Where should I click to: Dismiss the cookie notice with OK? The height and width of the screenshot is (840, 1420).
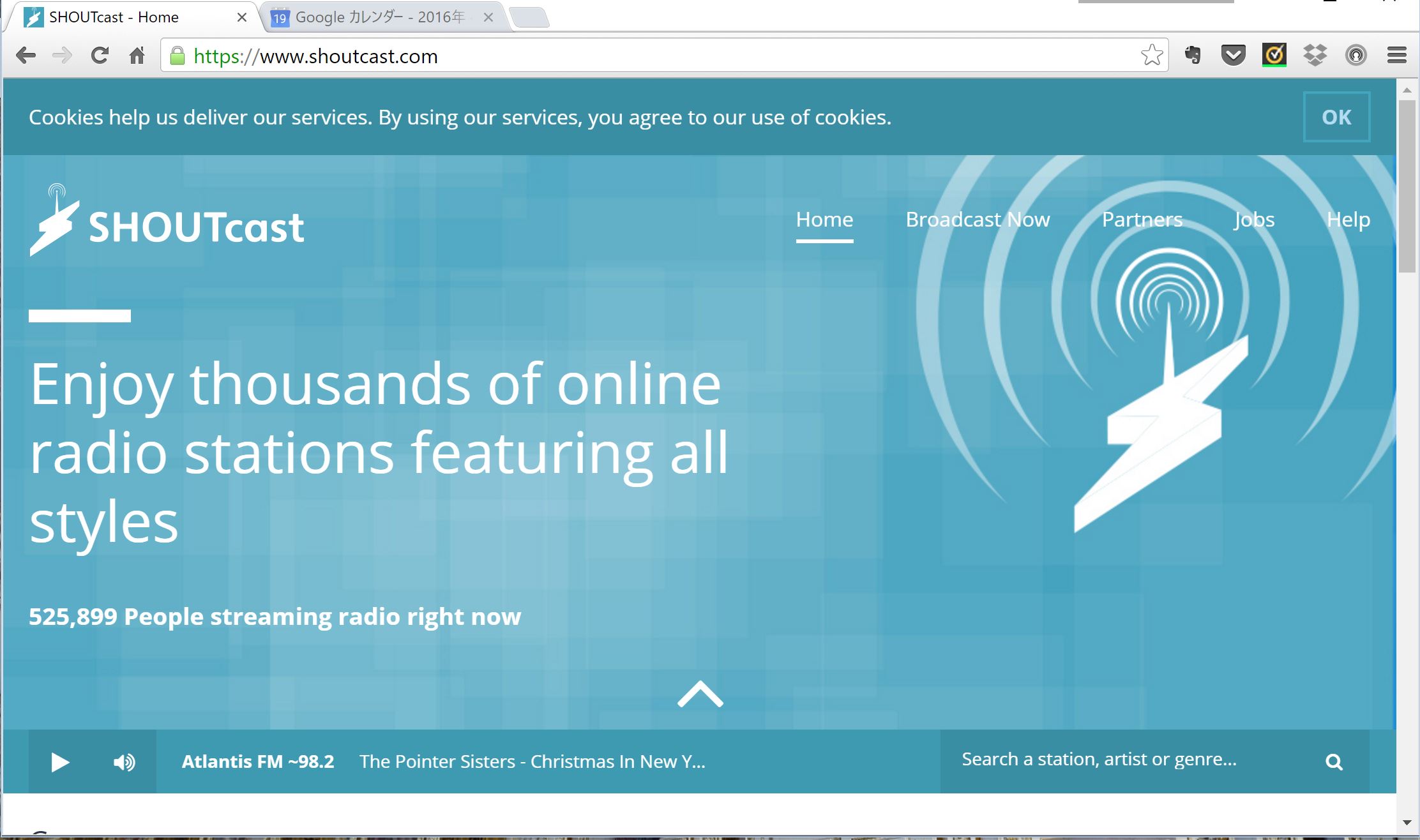[x=1336, y=117]
